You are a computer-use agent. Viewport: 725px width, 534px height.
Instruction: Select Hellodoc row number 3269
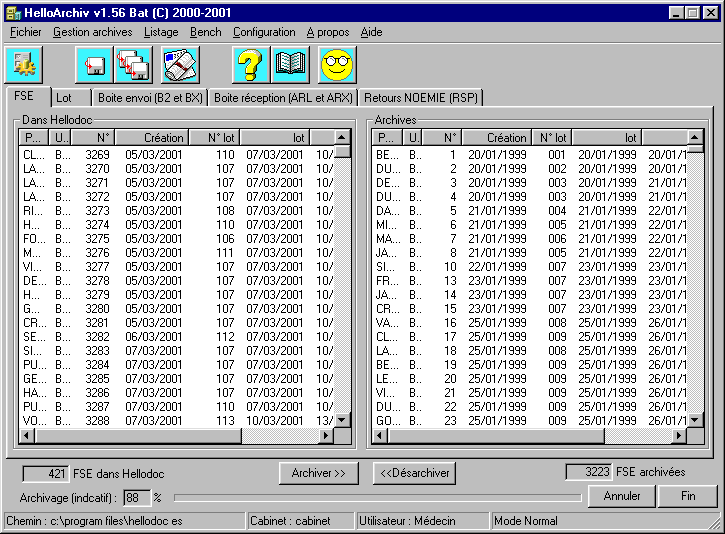[x=177, y=155]
